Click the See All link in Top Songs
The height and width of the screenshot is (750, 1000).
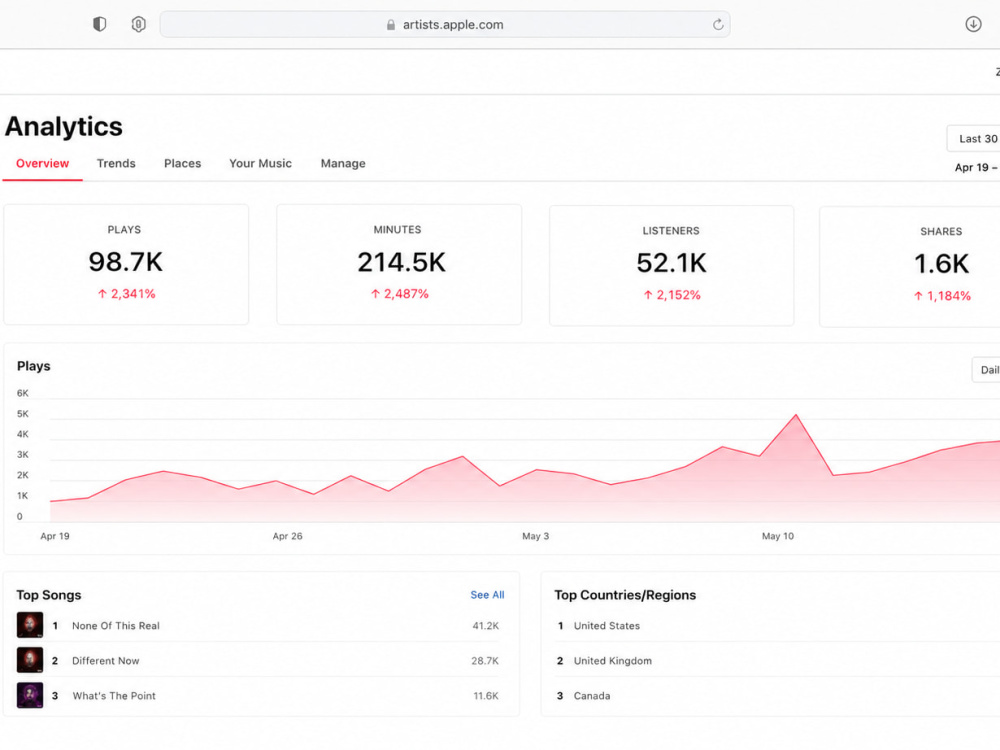click(x=487, y=594)
